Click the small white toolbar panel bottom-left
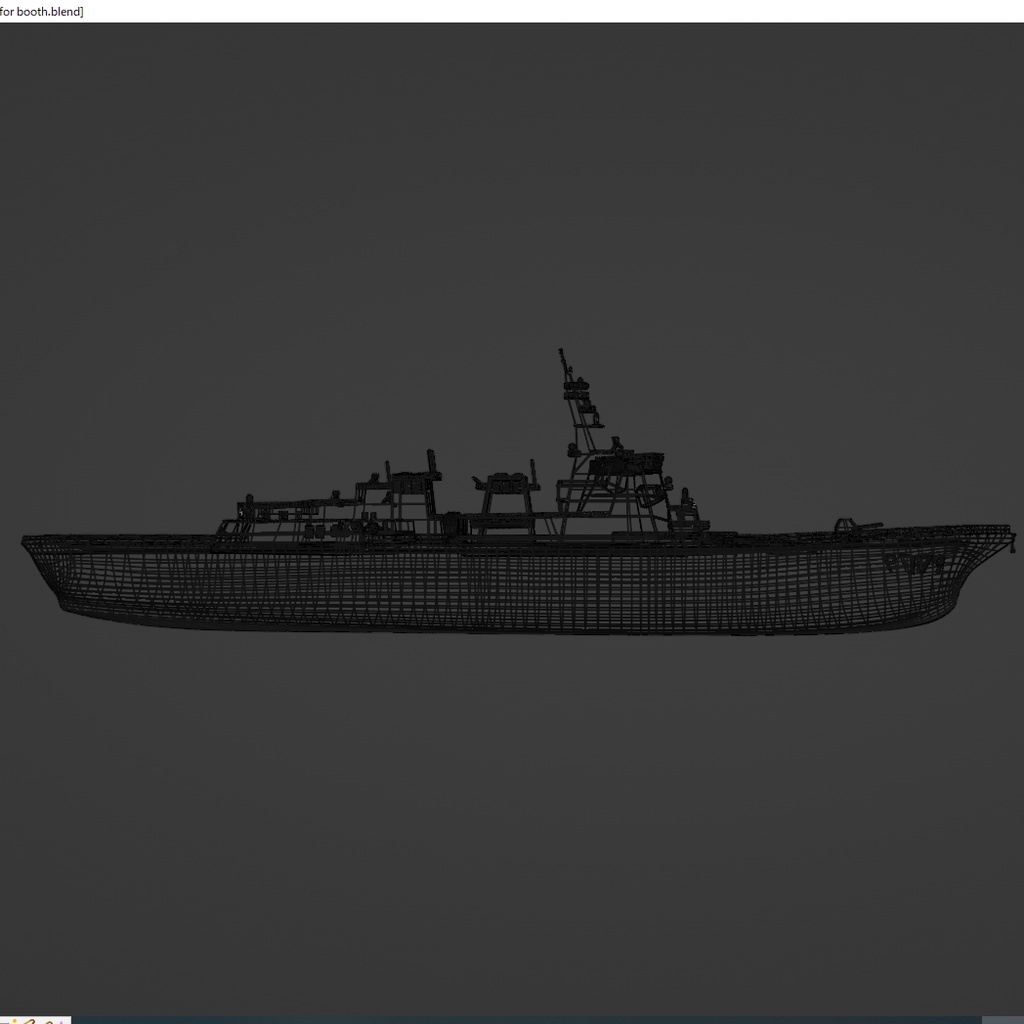Screen dimensions: 1024x1024 coord(35,1020)
